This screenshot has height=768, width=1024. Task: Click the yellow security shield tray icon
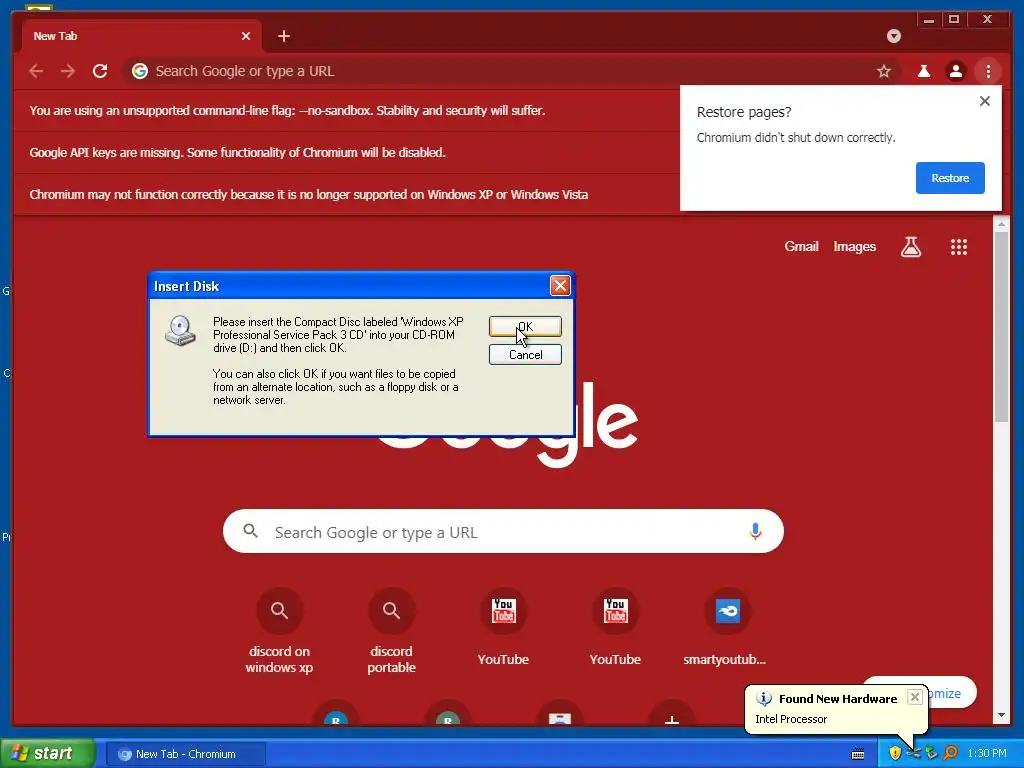coord(895,753)
